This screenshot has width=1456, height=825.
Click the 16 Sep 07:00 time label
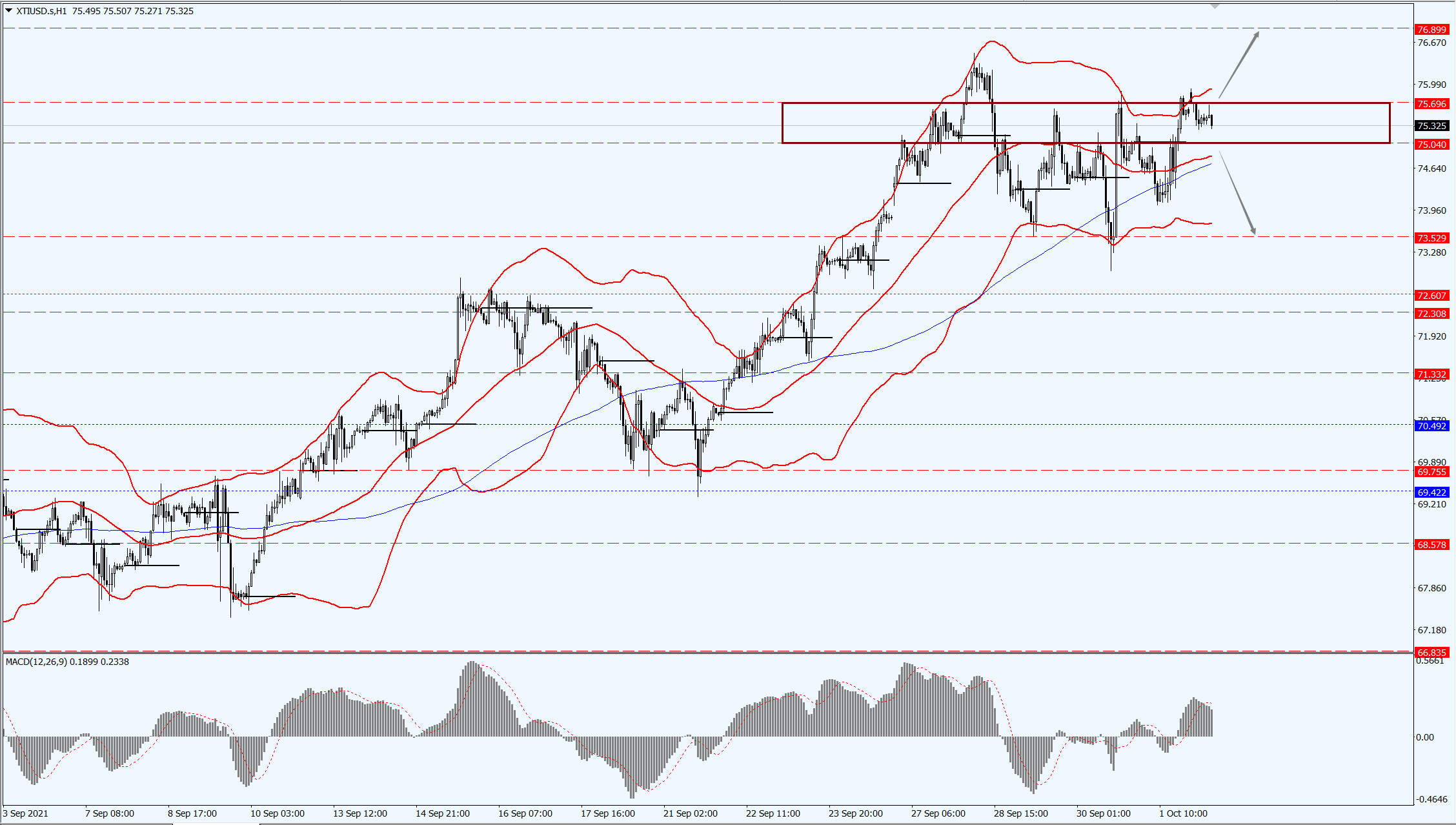[525, 813]
